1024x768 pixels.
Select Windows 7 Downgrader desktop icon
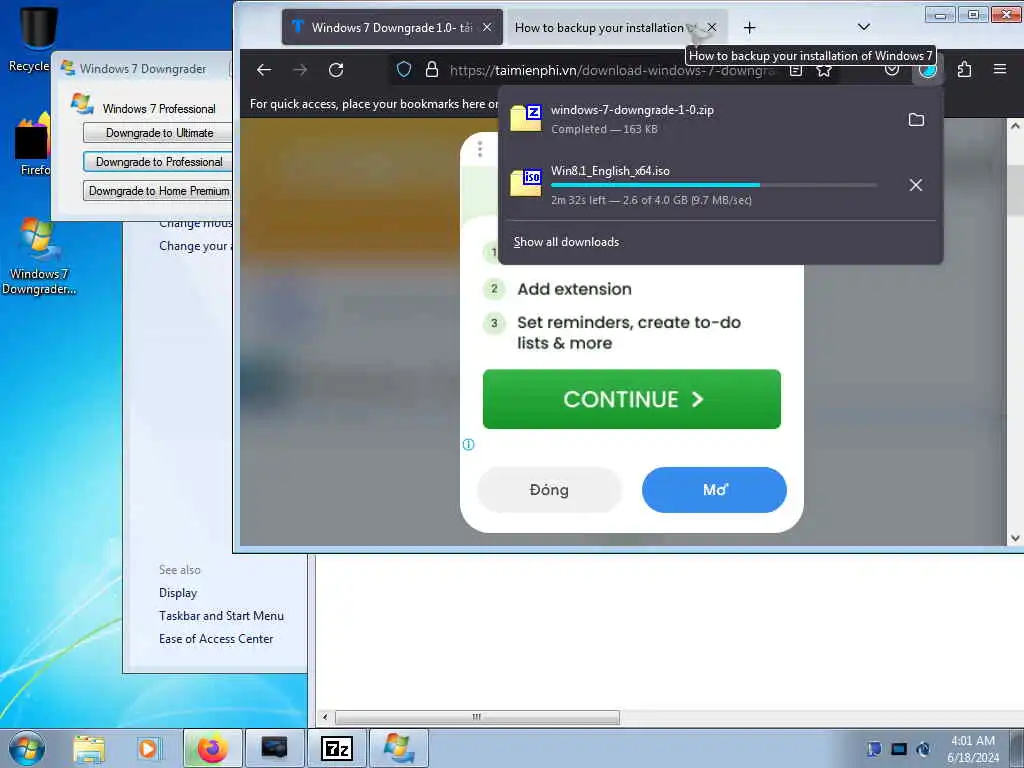39,257
